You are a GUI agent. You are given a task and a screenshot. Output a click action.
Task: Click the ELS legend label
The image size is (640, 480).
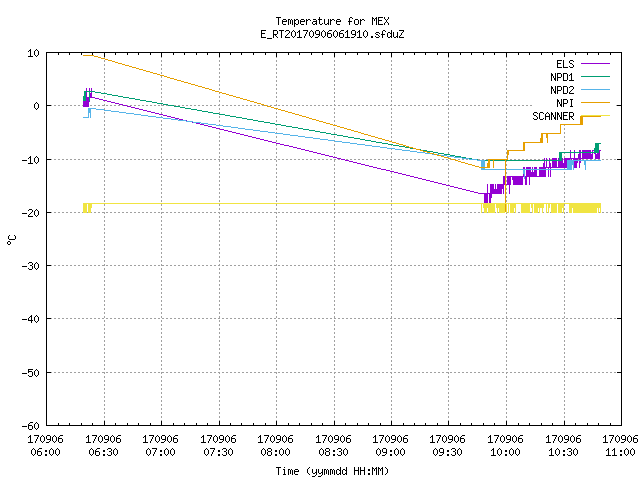[565, 64]
